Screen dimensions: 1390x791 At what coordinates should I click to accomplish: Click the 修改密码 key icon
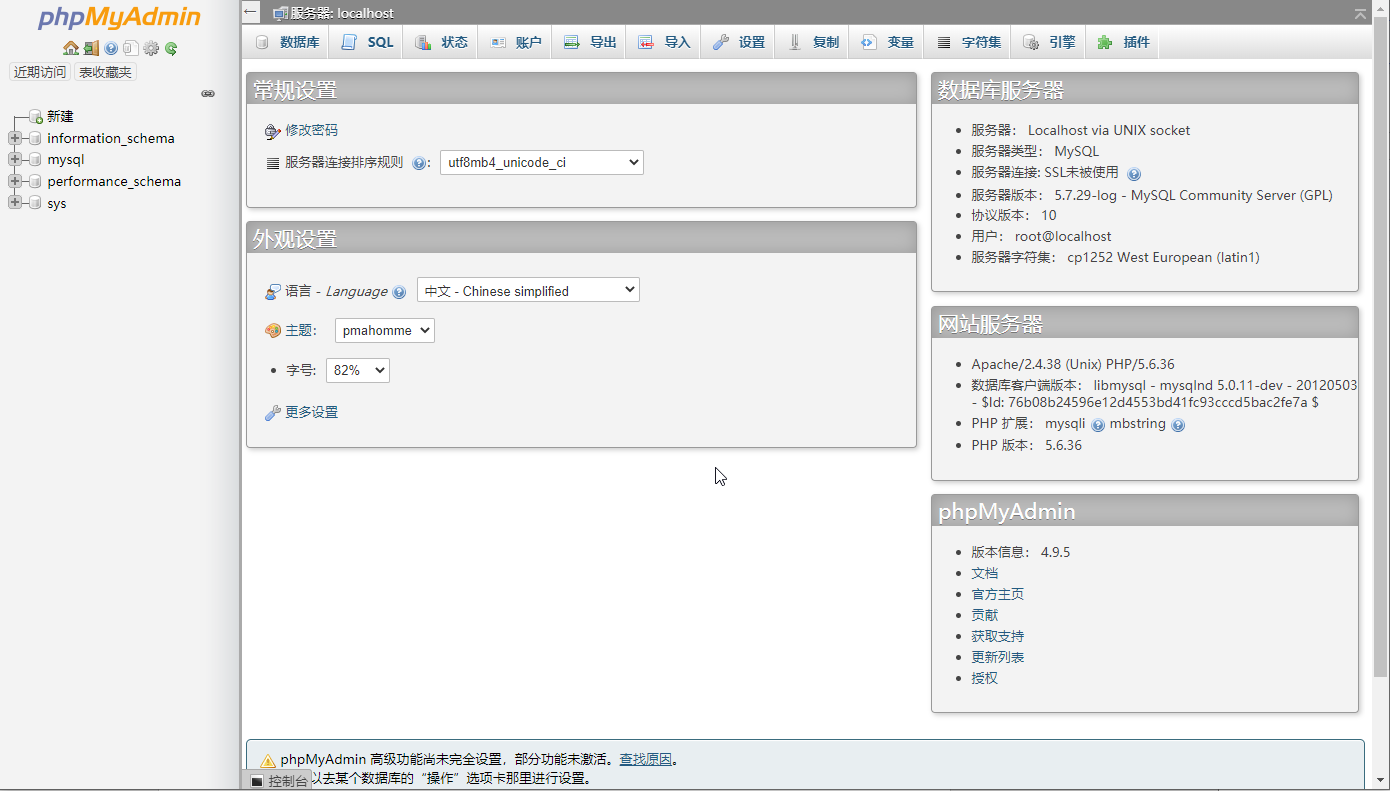coord(273,131)
